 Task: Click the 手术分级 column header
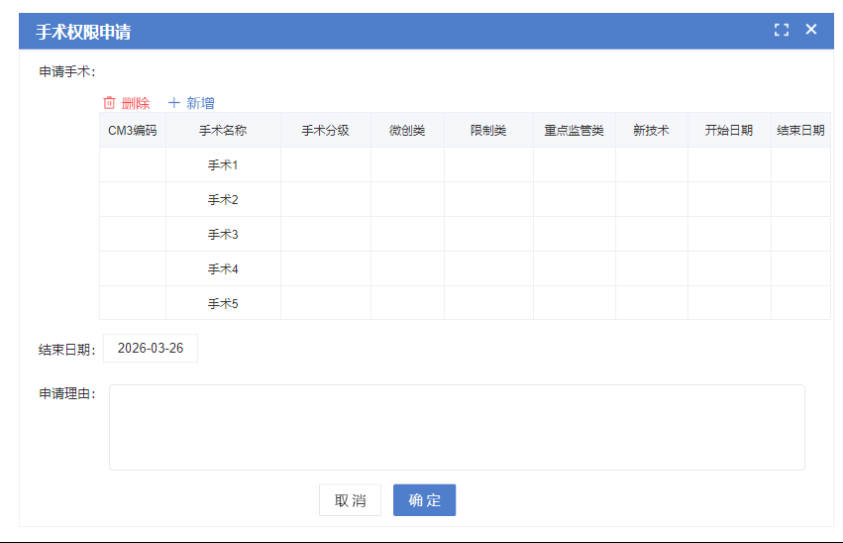325,131
